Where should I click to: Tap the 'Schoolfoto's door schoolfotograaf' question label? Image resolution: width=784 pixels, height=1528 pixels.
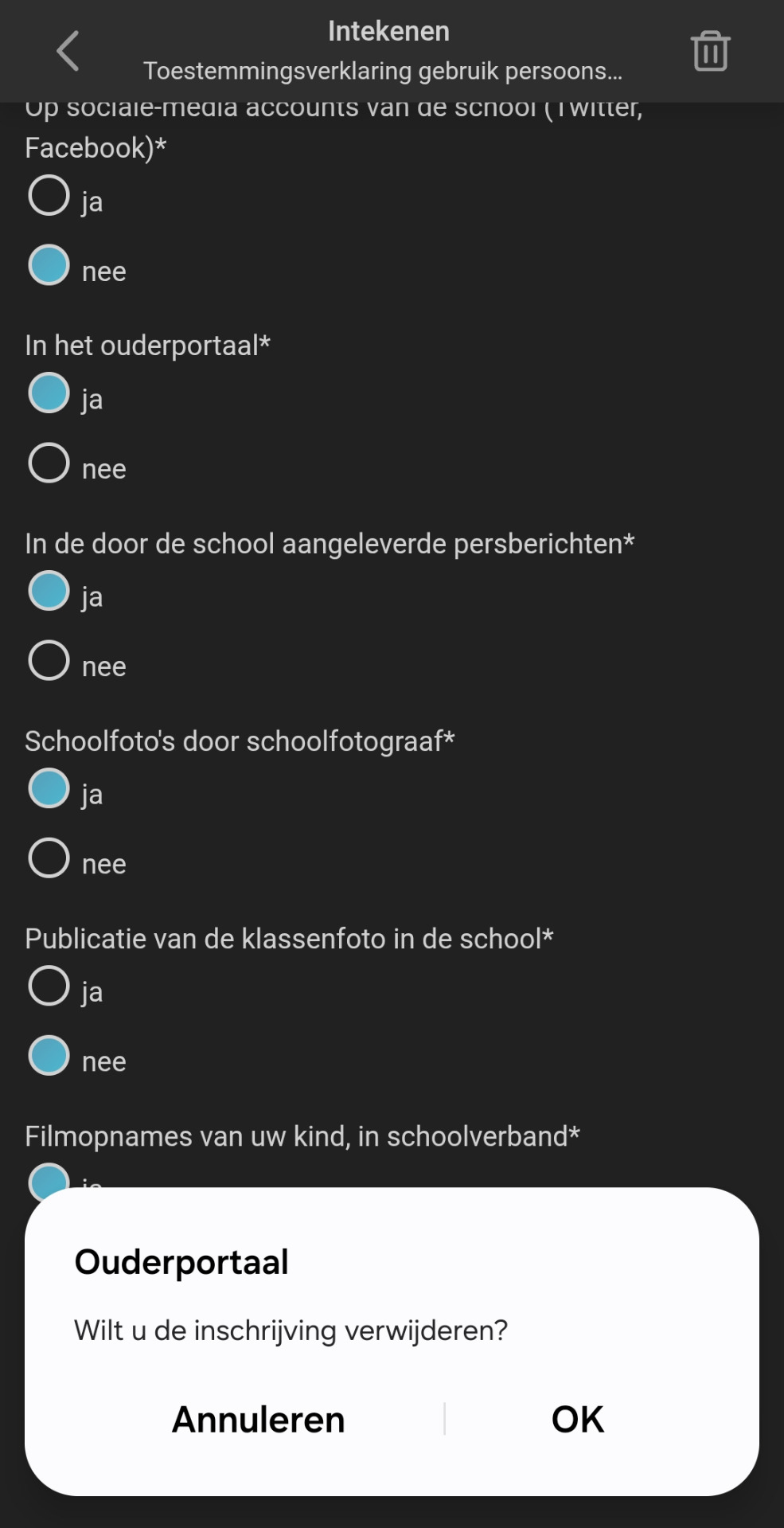240,741
